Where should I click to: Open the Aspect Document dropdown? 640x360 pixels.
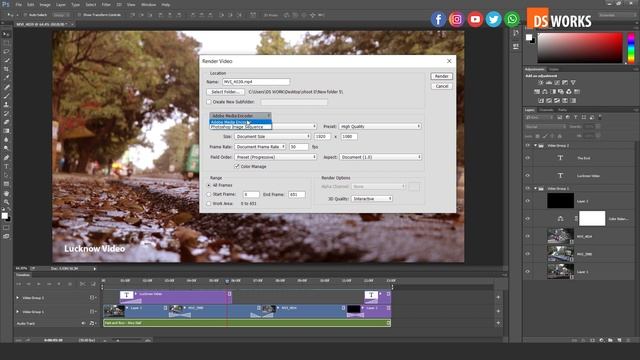pyautogui.click(x=380, y=157)
